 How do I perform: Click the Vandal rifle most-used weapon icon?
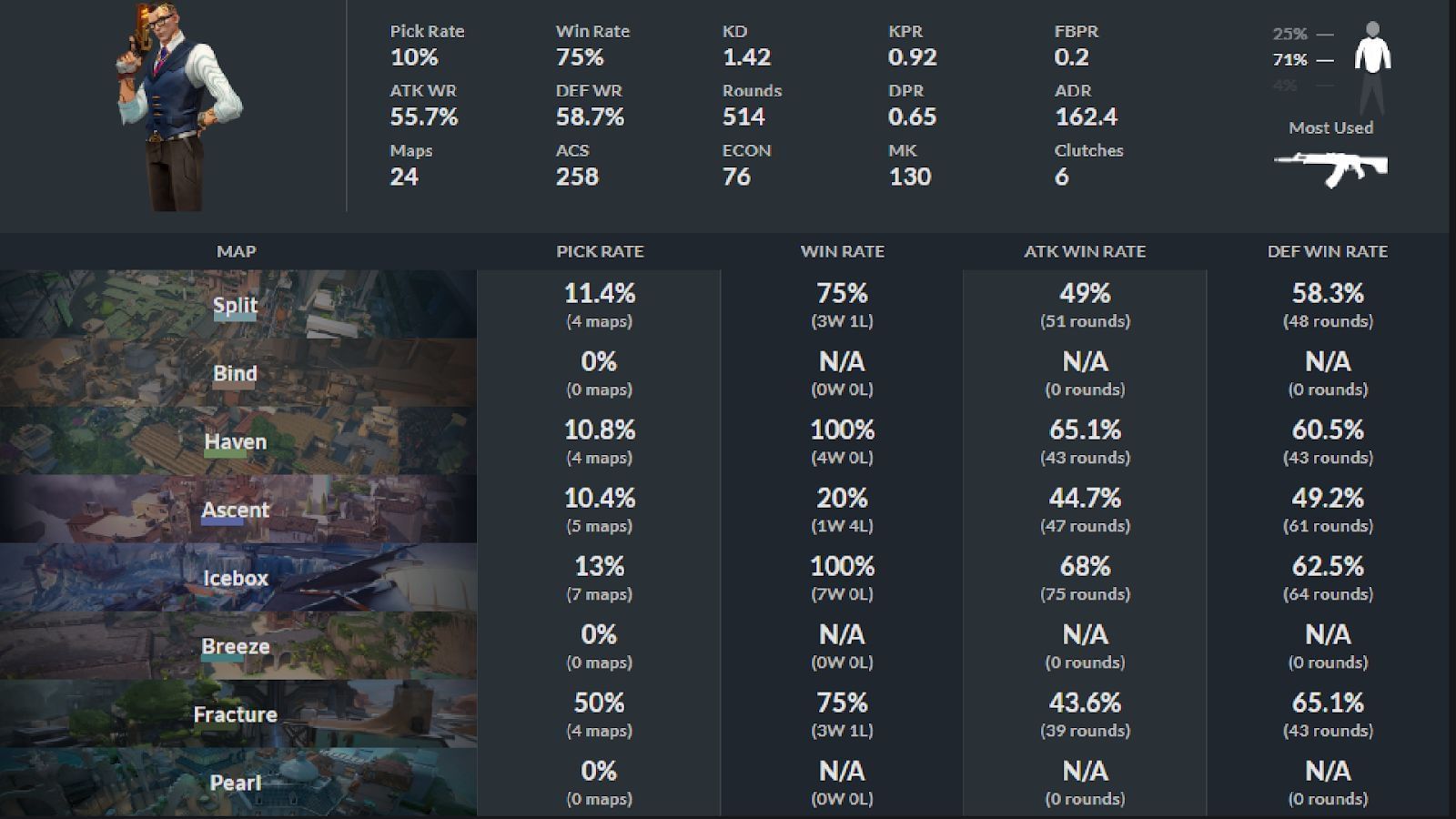click(1330, 168)
